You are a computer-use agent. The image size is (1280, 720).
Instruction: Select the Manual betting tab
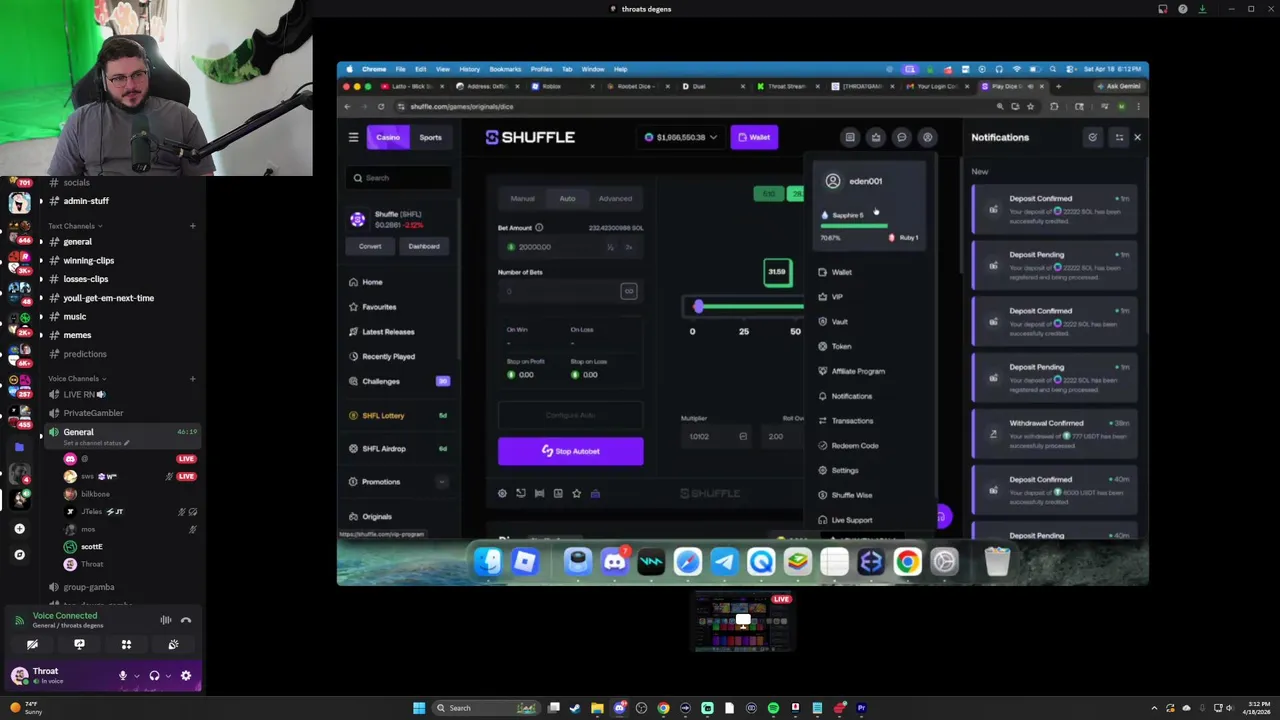(x=523, y=198)
